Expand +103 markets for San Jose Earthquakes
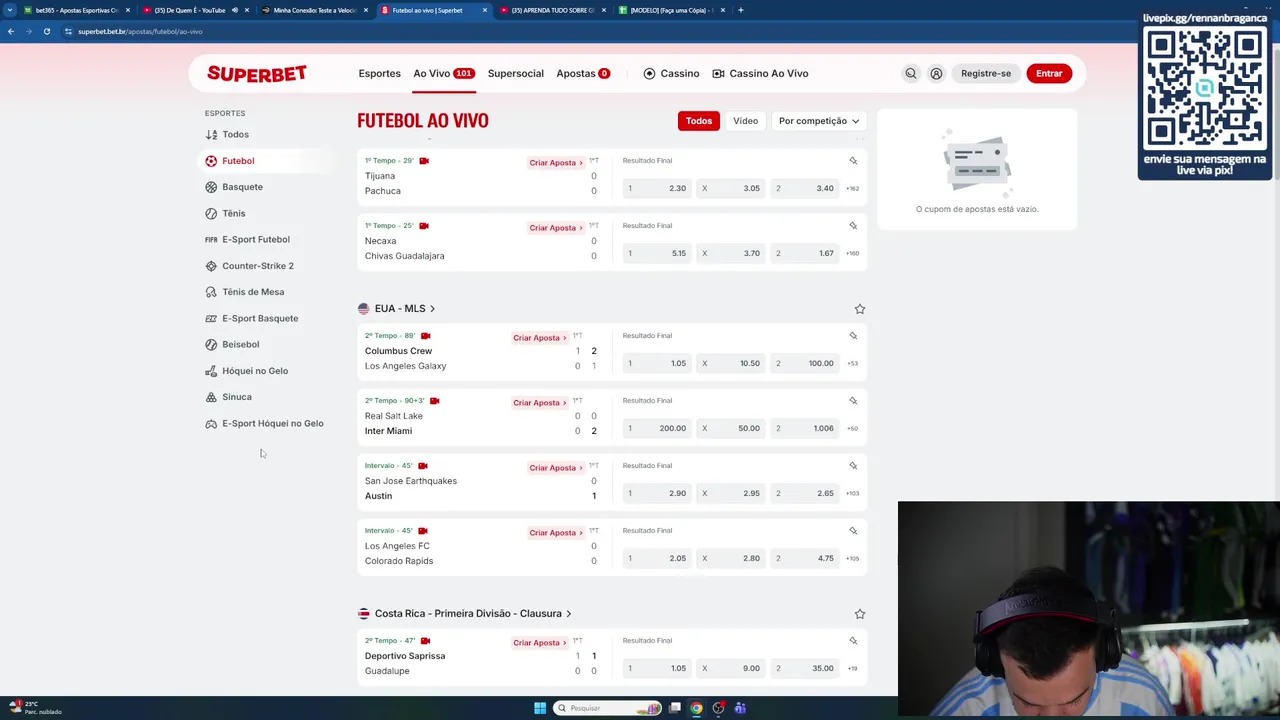This screenshot has height=720, width=1280. click(852, 493)
